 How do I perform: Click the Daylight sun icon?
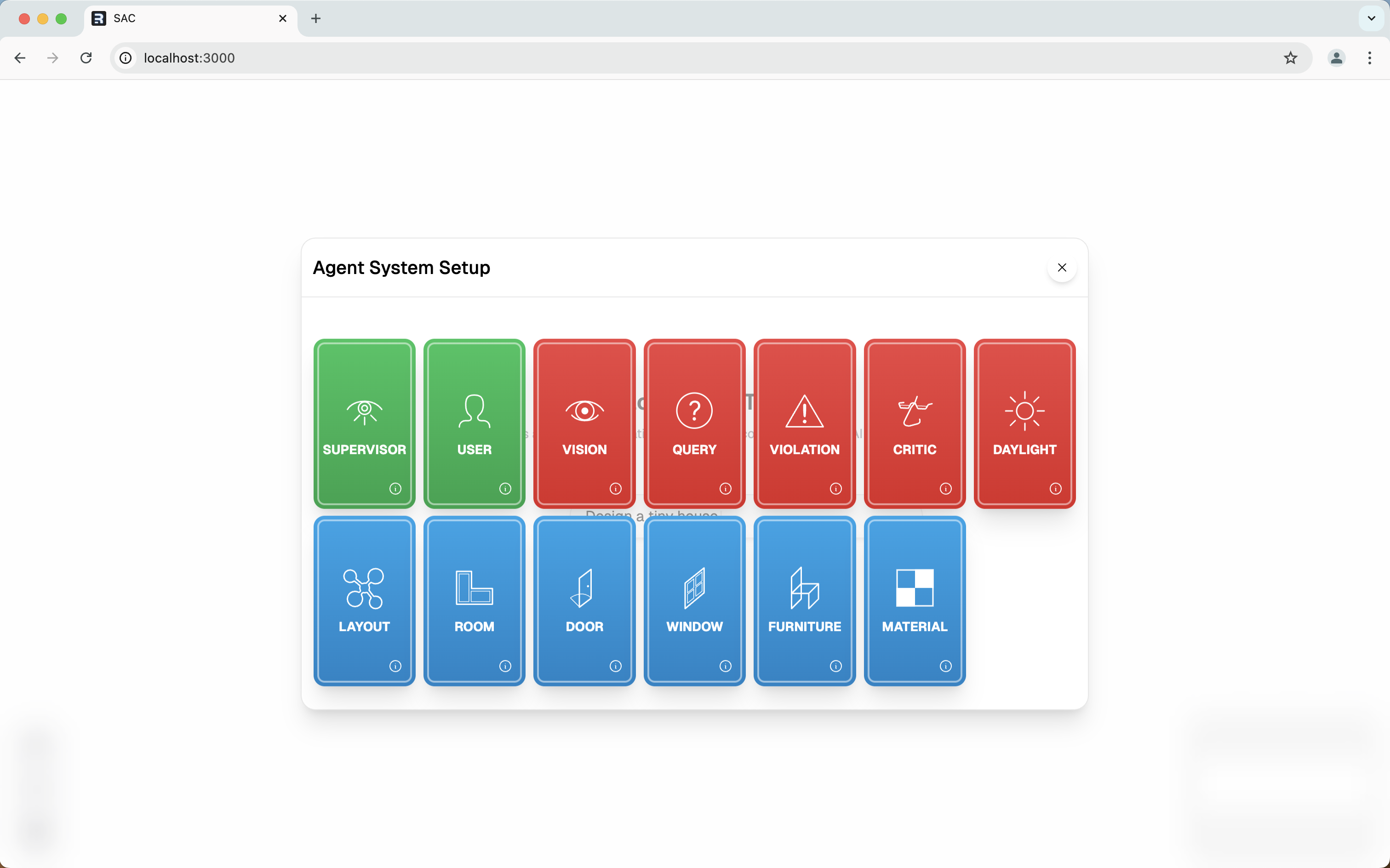[1024, 411]
